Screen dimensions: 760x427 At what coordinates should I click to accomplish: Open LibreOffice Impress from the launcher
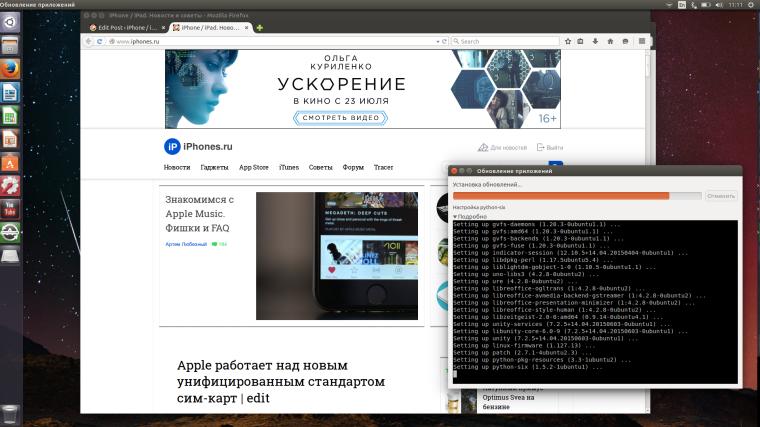tap(10, 140)
